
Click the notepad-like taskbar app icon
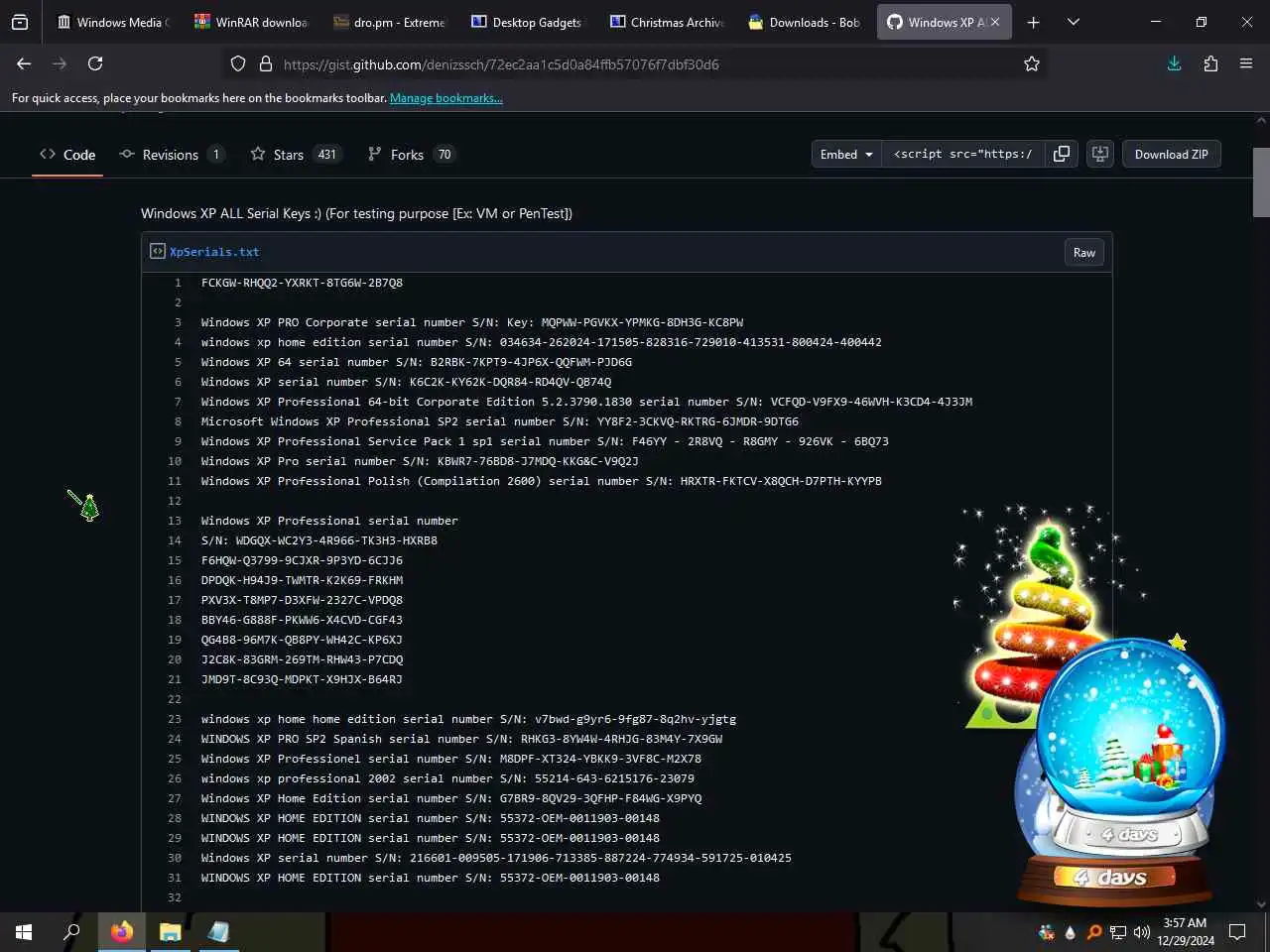pyautogui.click(x=218, y=932)
